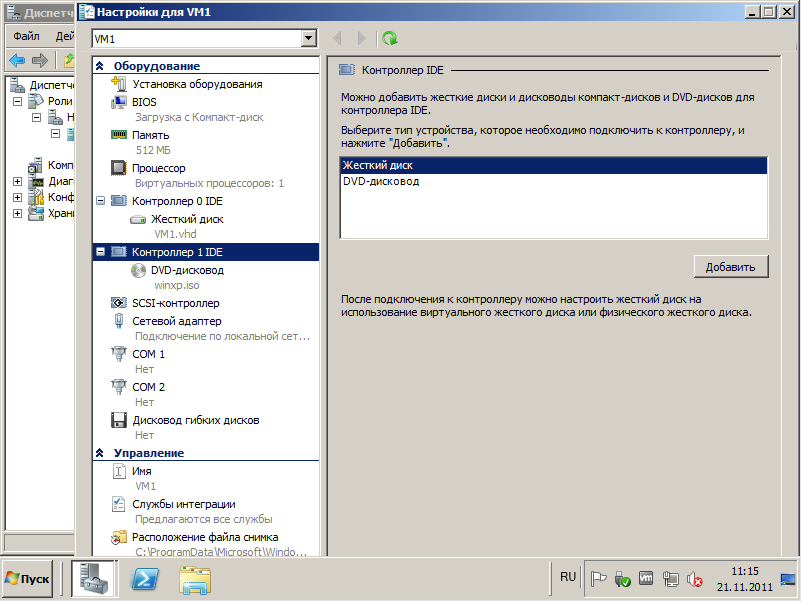Select Службы интеграции item
This screenshot has height=602, width=802.
(184, 504)
